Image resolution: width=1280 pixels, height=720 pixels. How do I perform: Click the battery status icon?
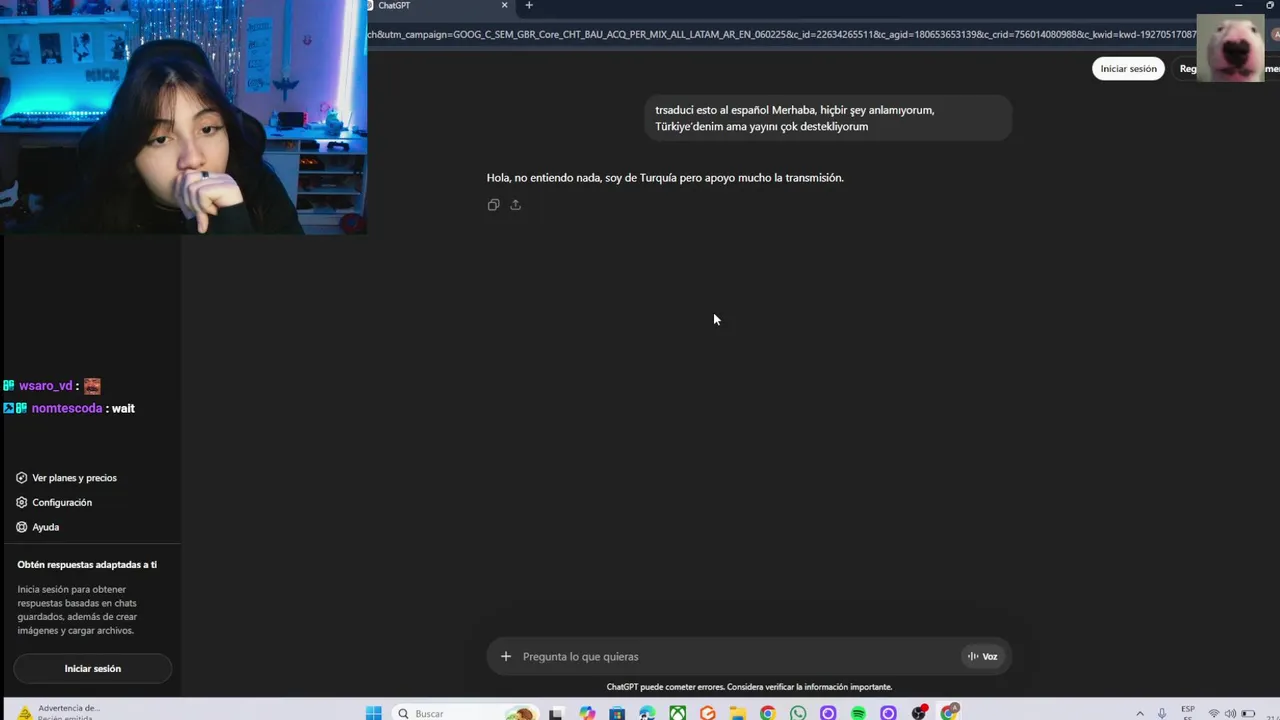[1248, 714]
